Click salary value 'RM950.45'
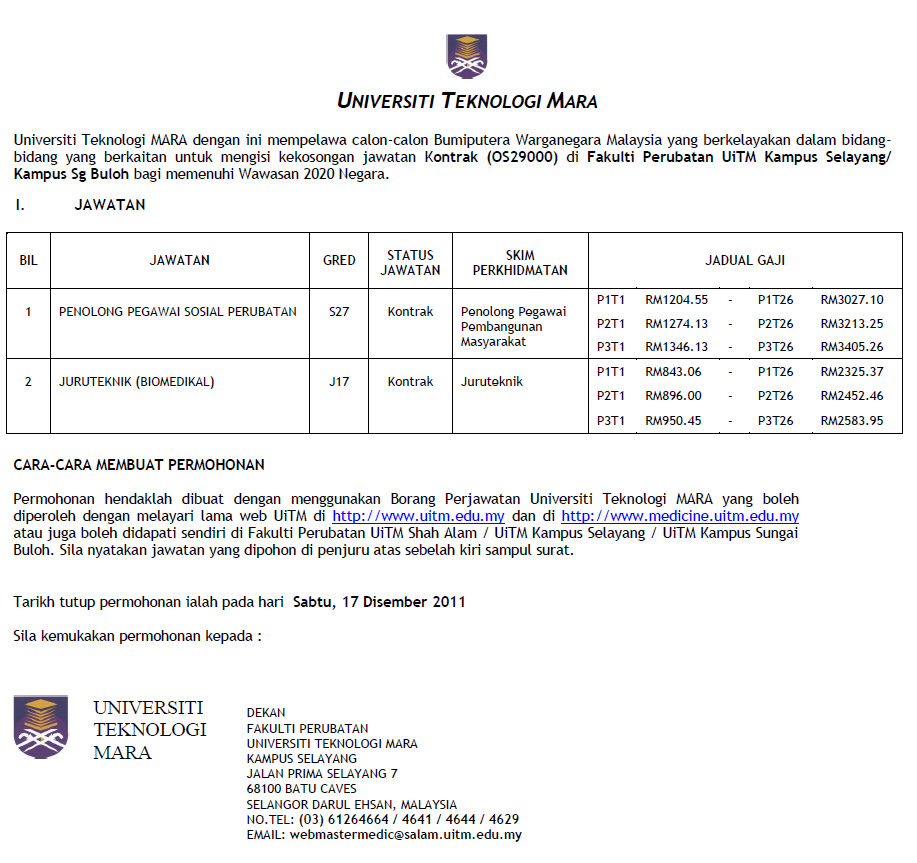The height and width of the screenshot is (863, 917). (x=673, y=421)
